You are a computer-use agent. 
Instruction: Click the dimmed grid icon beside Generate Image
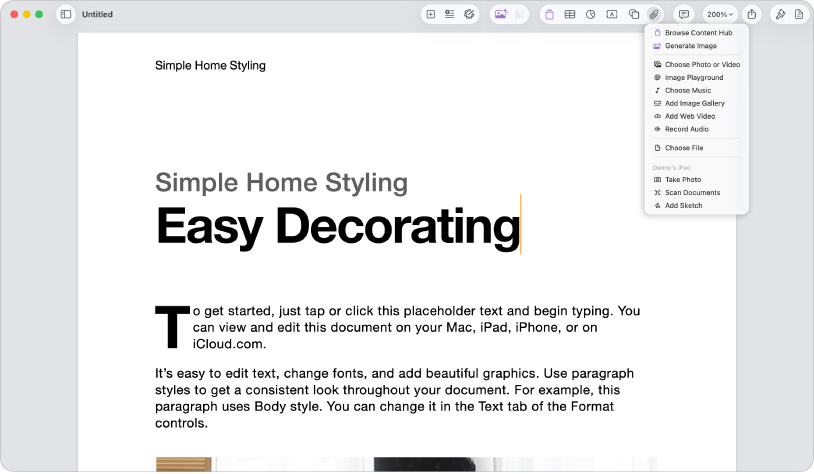(x=520, y=15)
